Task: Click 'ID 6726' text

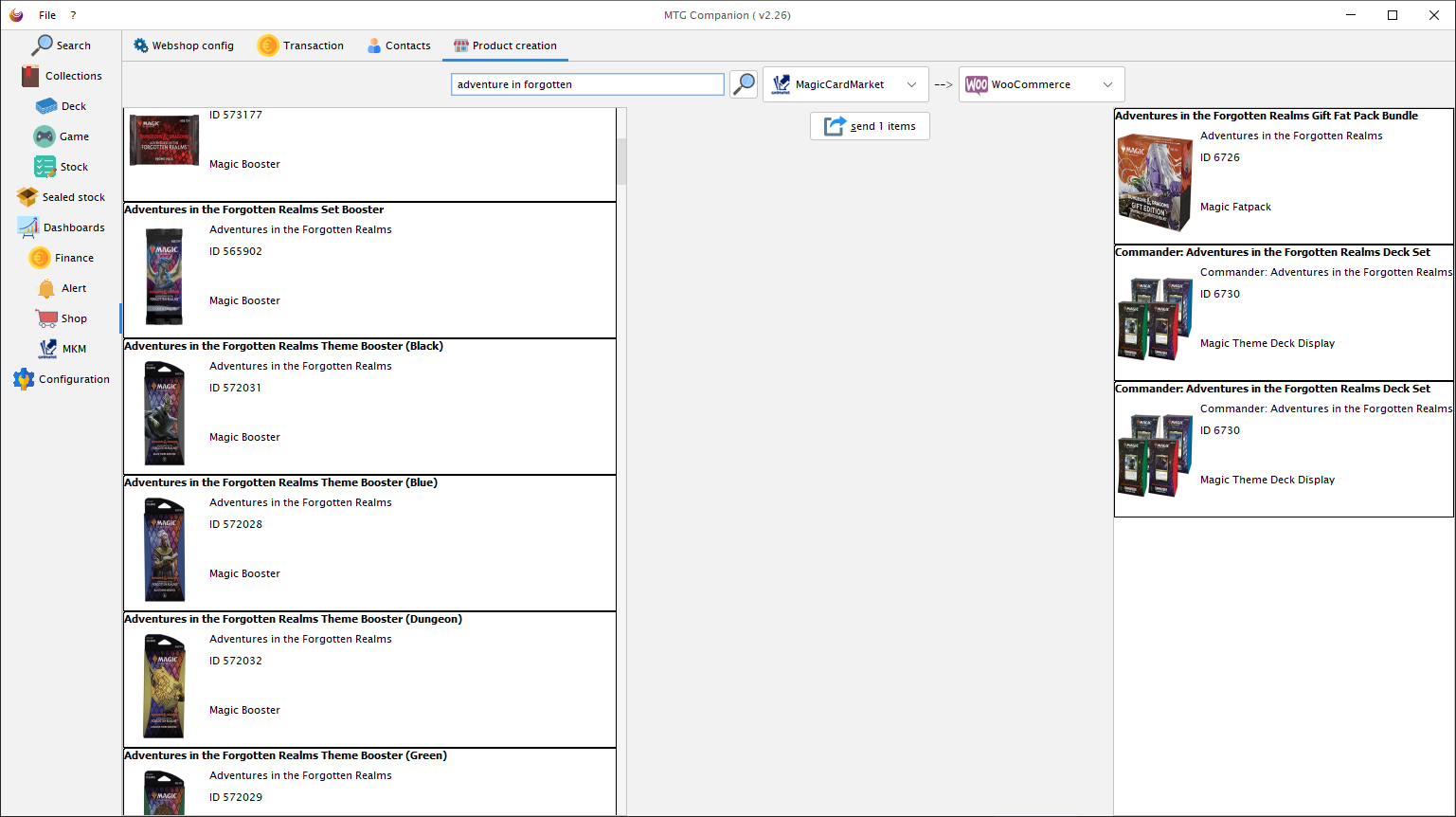Action: coord(1220,157)
